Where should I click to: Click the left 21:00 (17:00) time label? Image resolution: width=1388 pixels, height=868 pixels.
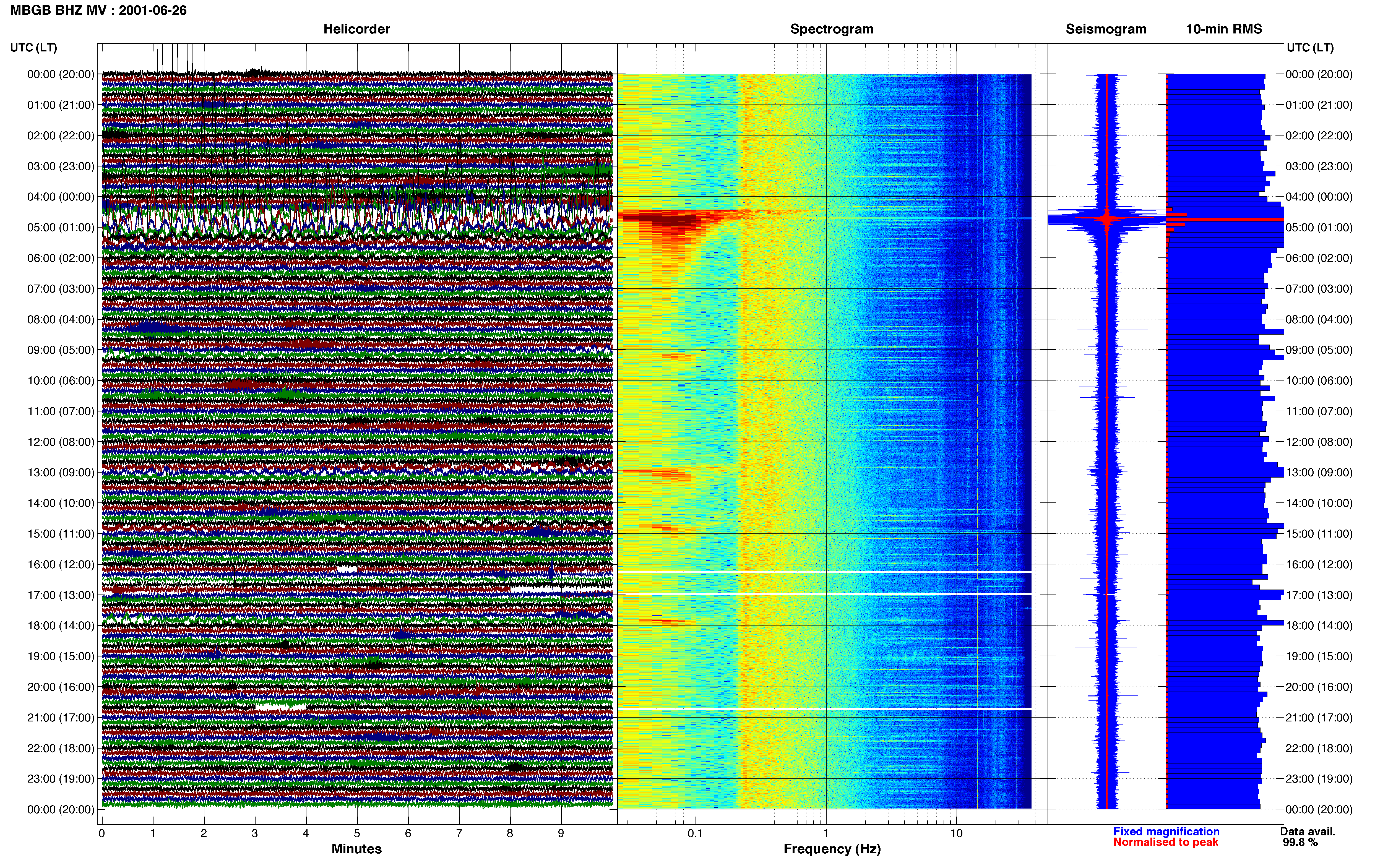click(x=61, y=718)
